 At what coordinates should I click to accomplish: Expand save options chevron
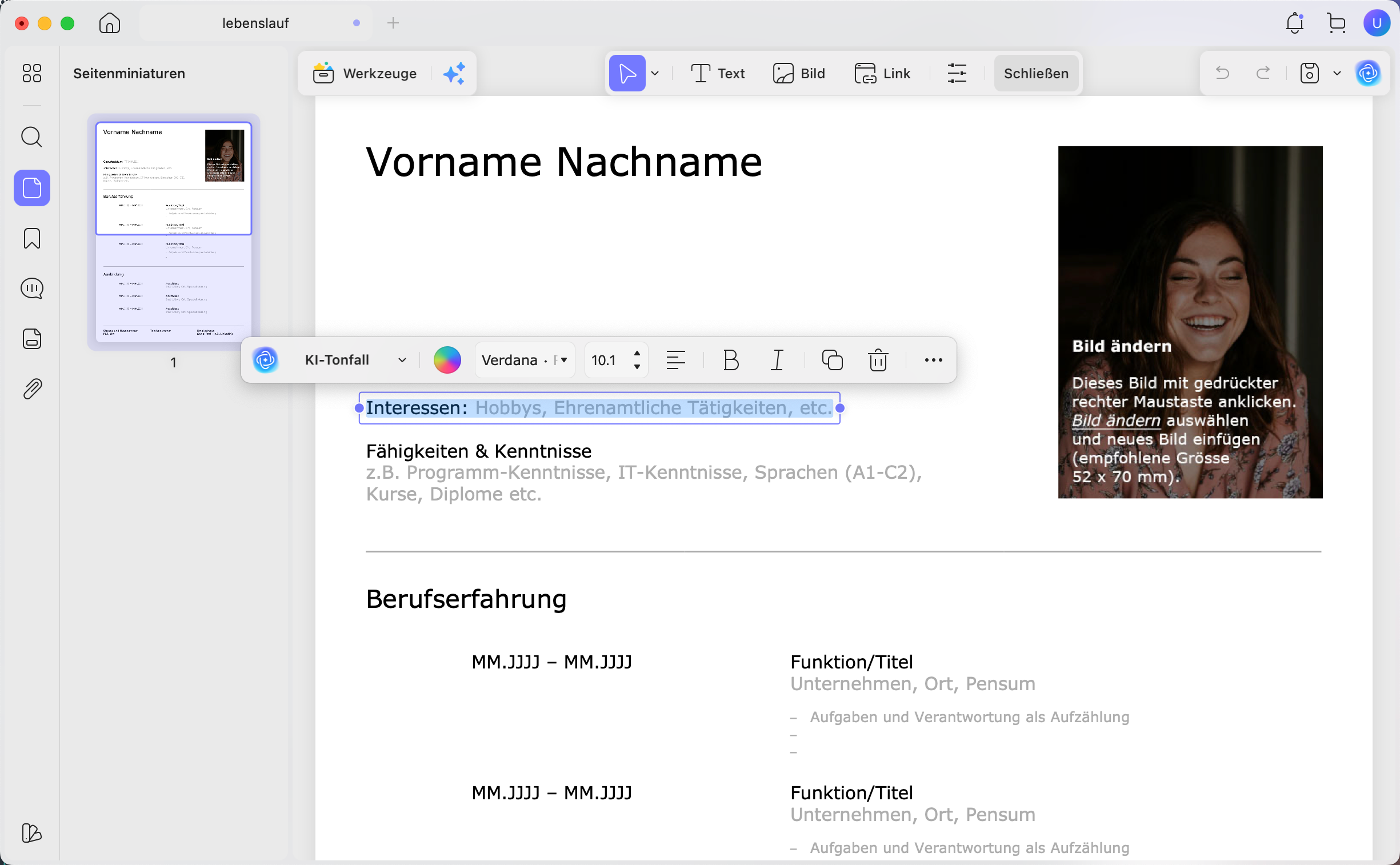[1337, 73]
